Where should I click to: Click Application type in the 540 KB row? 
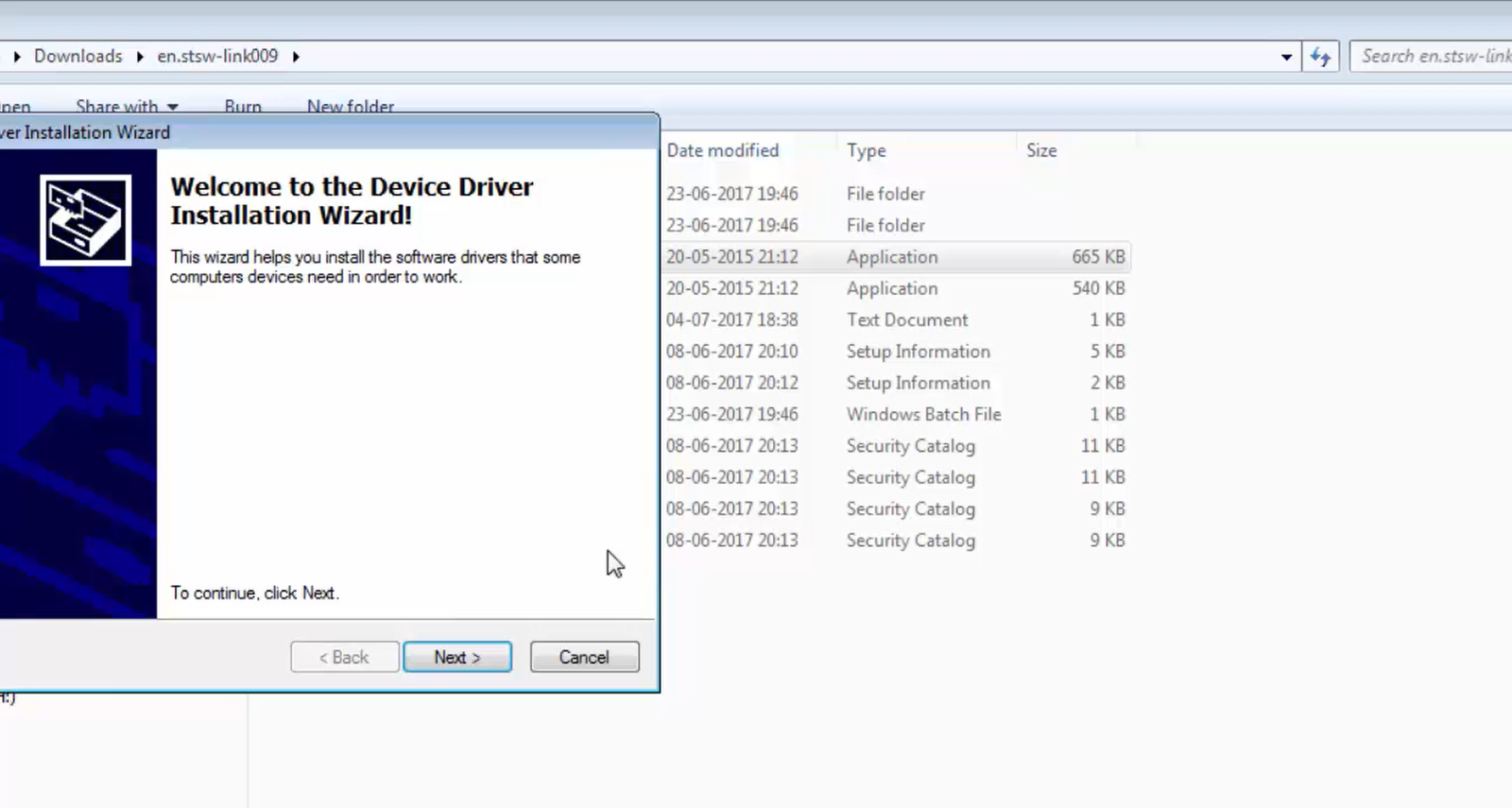tap(892, 288)
